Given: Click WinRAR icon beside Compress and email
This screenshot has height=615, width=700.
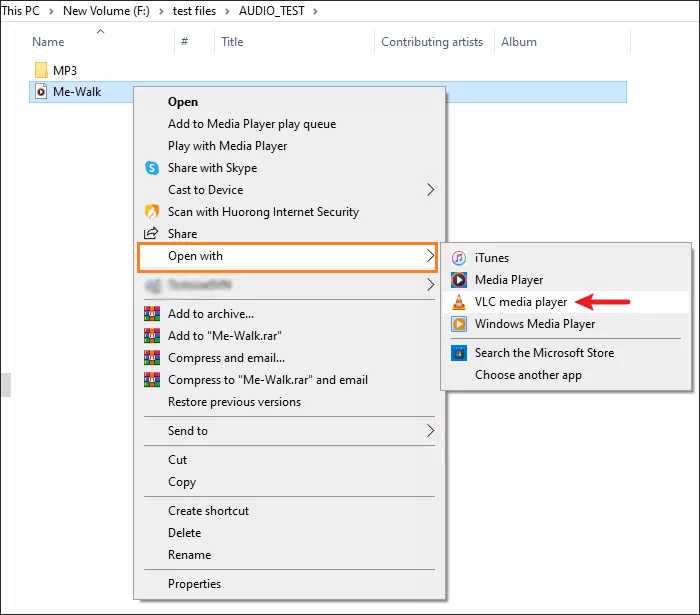Looking at the screenshot, I should pyautogui.click(x=152, y=357).
